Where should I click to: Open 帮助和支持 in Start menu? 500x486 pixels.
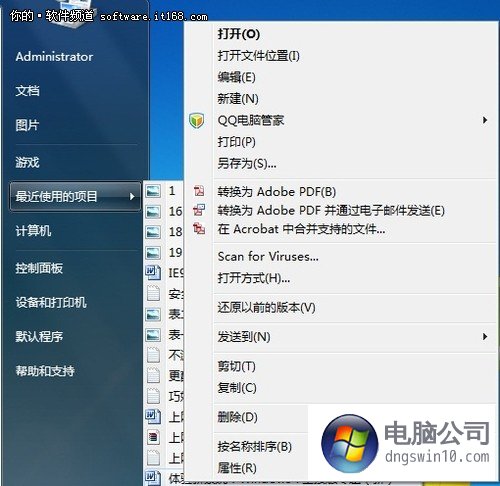point(45,371)
